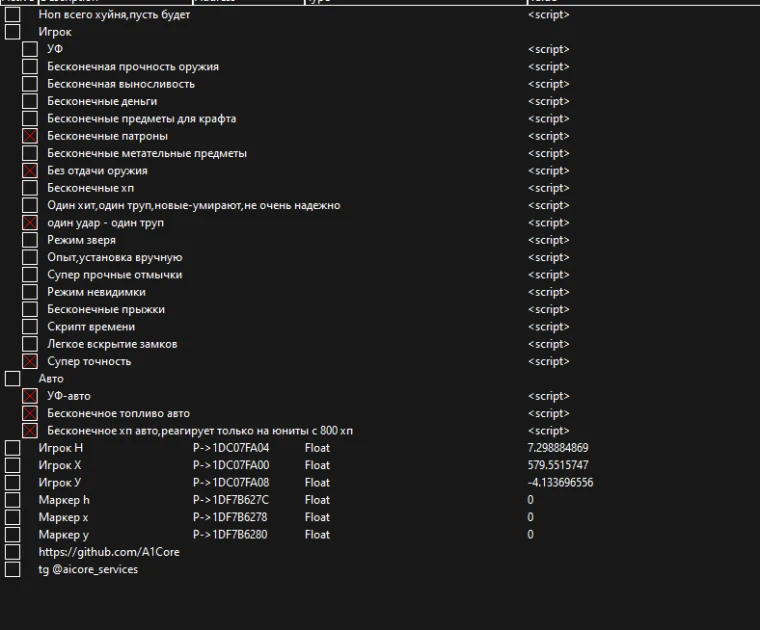Turn off the Супер точность checkbox
The width and height of the screenshot is (760, 630).
click(x=30, y=361)
